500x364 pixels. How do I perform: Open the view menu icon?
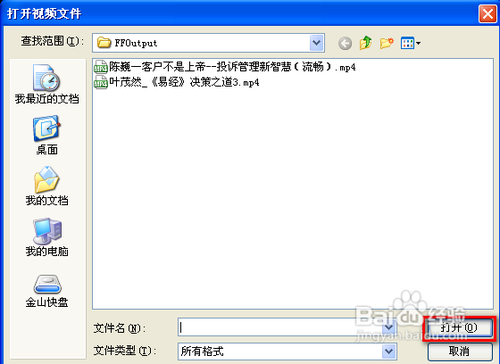pyautogui.click(x=410, y=43)
